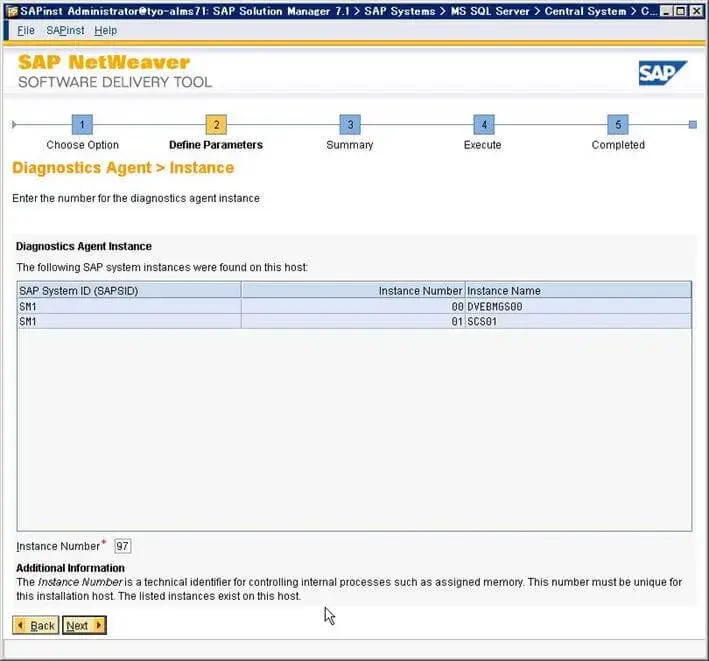Click the Execute step label

click(x=482, y=145)
